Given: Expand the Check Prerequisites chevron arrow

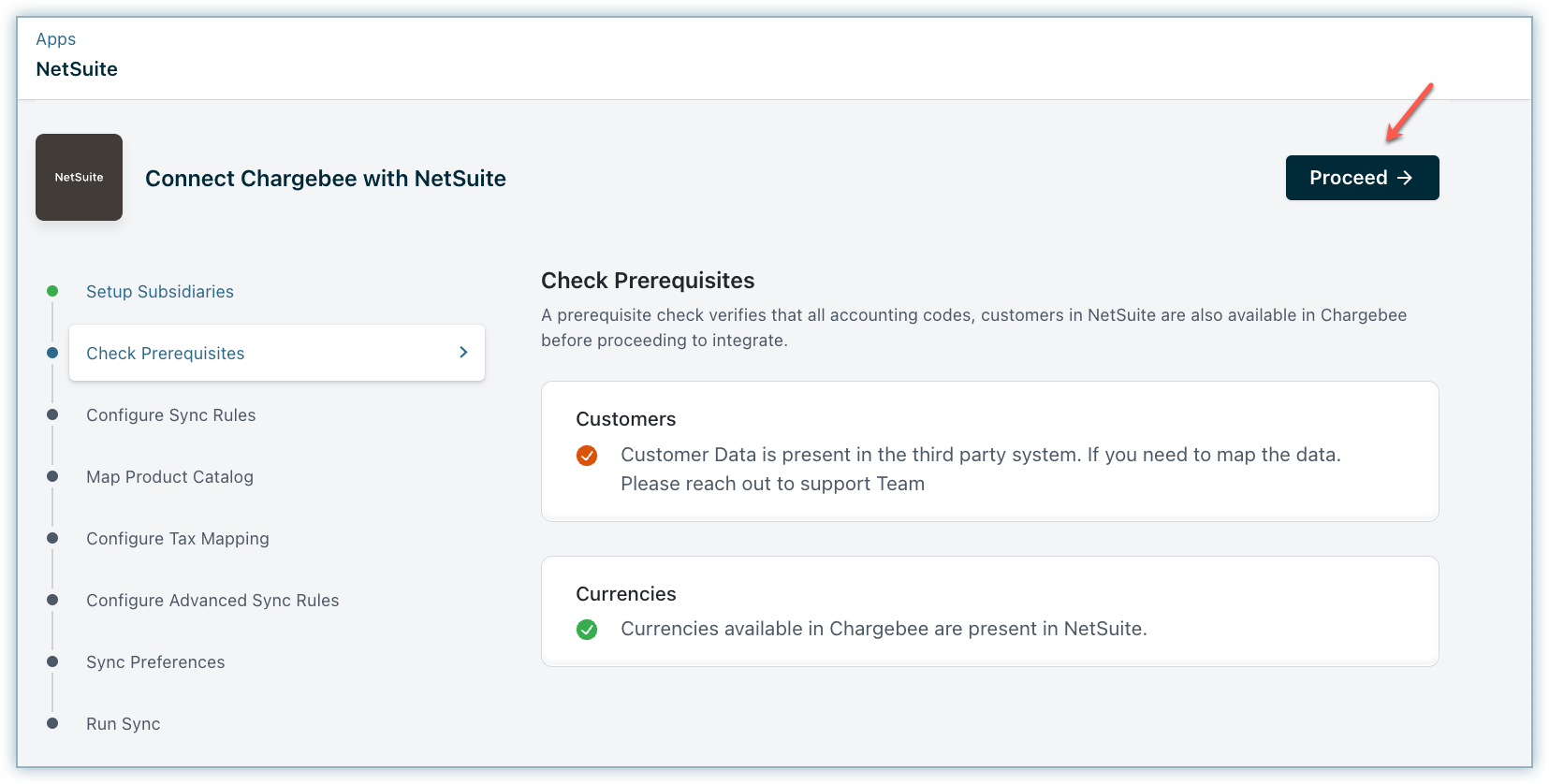Looking at the screenshot, I should 463,352.
